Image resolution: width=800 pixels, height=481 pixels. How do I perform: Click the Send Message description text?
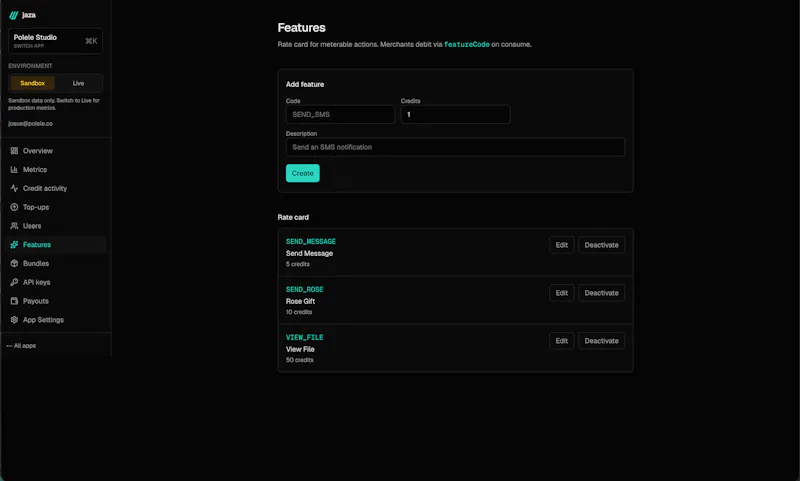tap(309, 254)
